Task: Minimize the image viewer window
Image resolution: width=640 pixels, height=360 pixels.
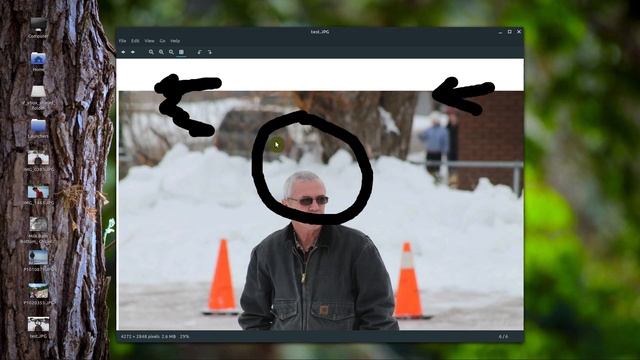Action: pyautogui.click(x=500, y=32)
